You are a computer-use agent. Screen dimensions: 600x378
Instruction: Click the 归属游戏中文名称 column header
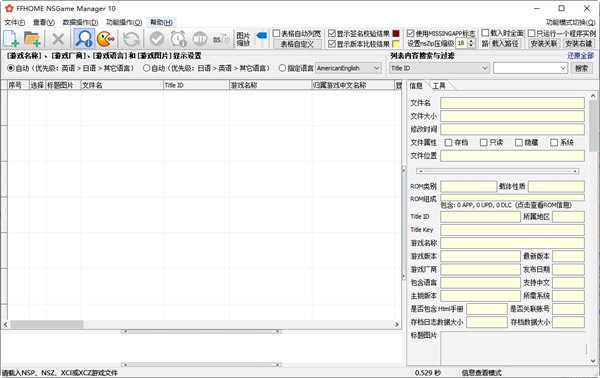click(x=353, y=85)
